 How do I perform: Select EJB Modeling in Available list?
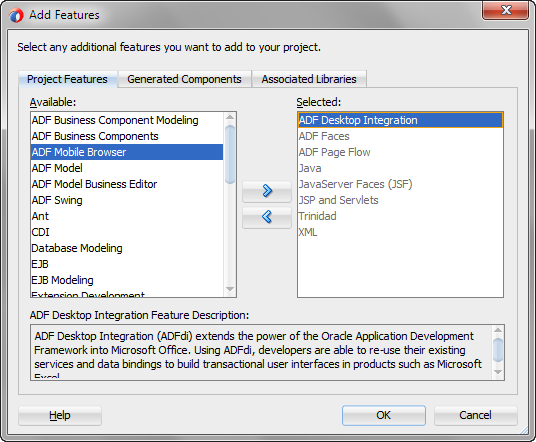(127, 280)
